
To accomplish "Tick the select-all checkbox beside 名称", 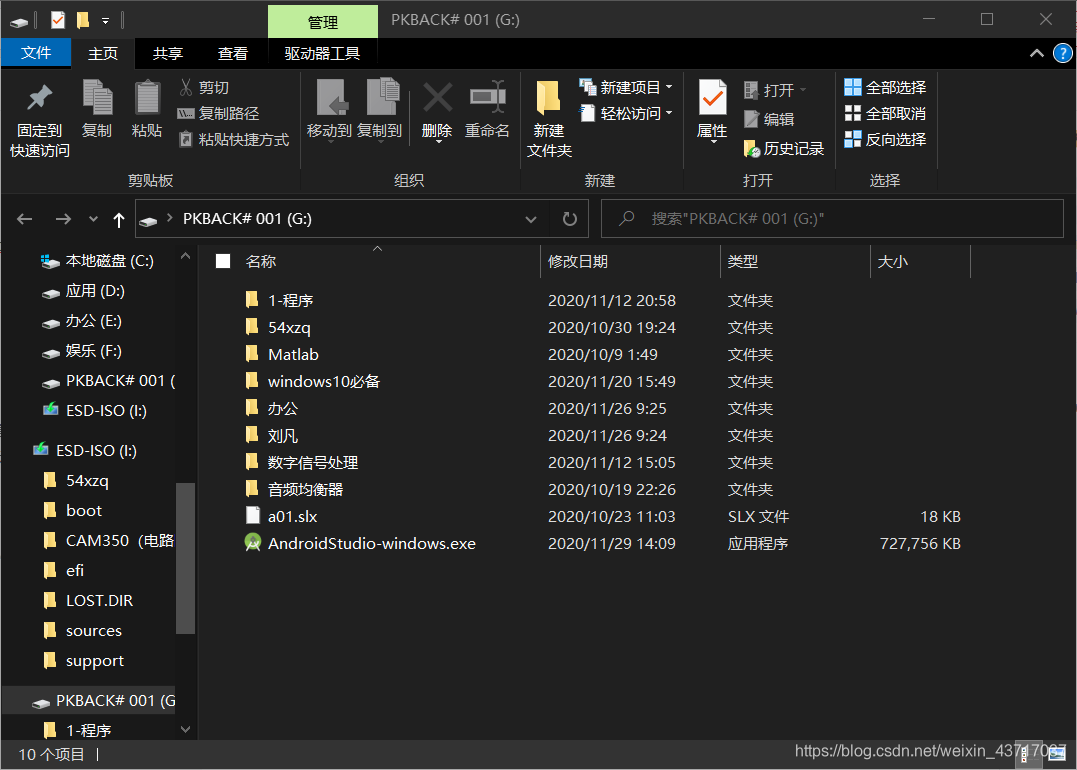I will [223, 261].
